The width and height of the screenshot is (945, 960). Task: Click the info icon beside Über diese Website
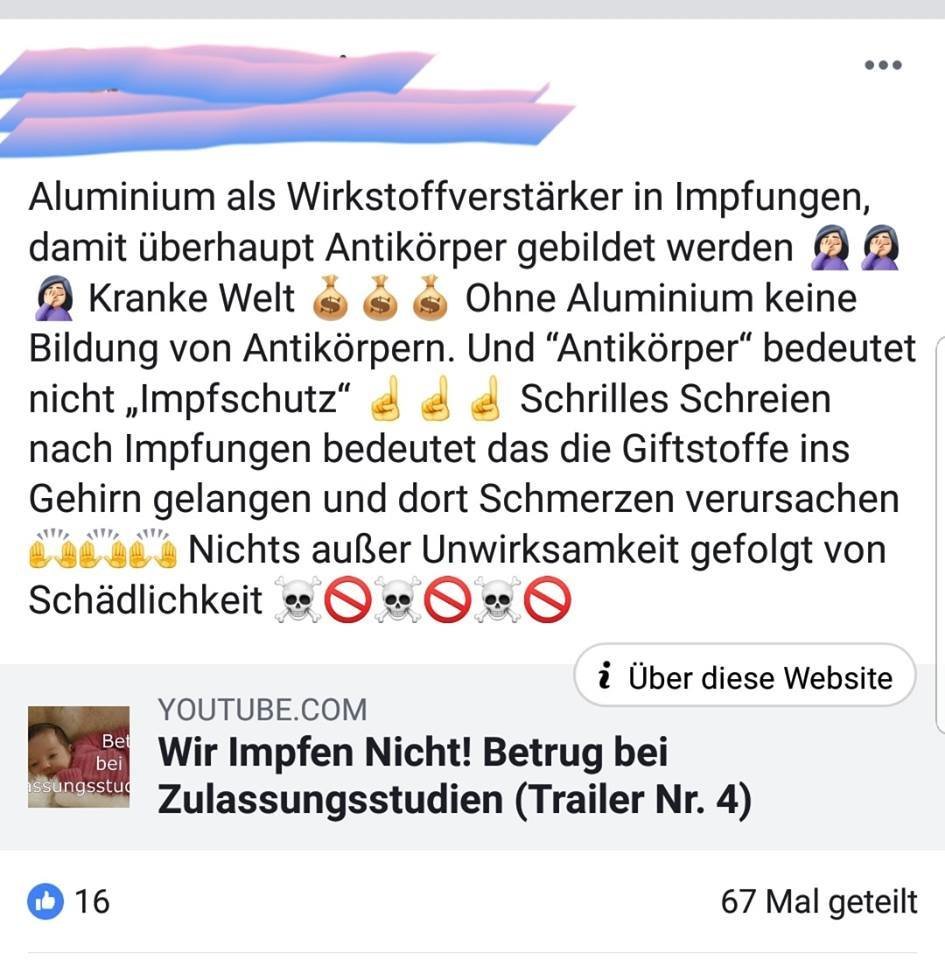tap(605, 676)
